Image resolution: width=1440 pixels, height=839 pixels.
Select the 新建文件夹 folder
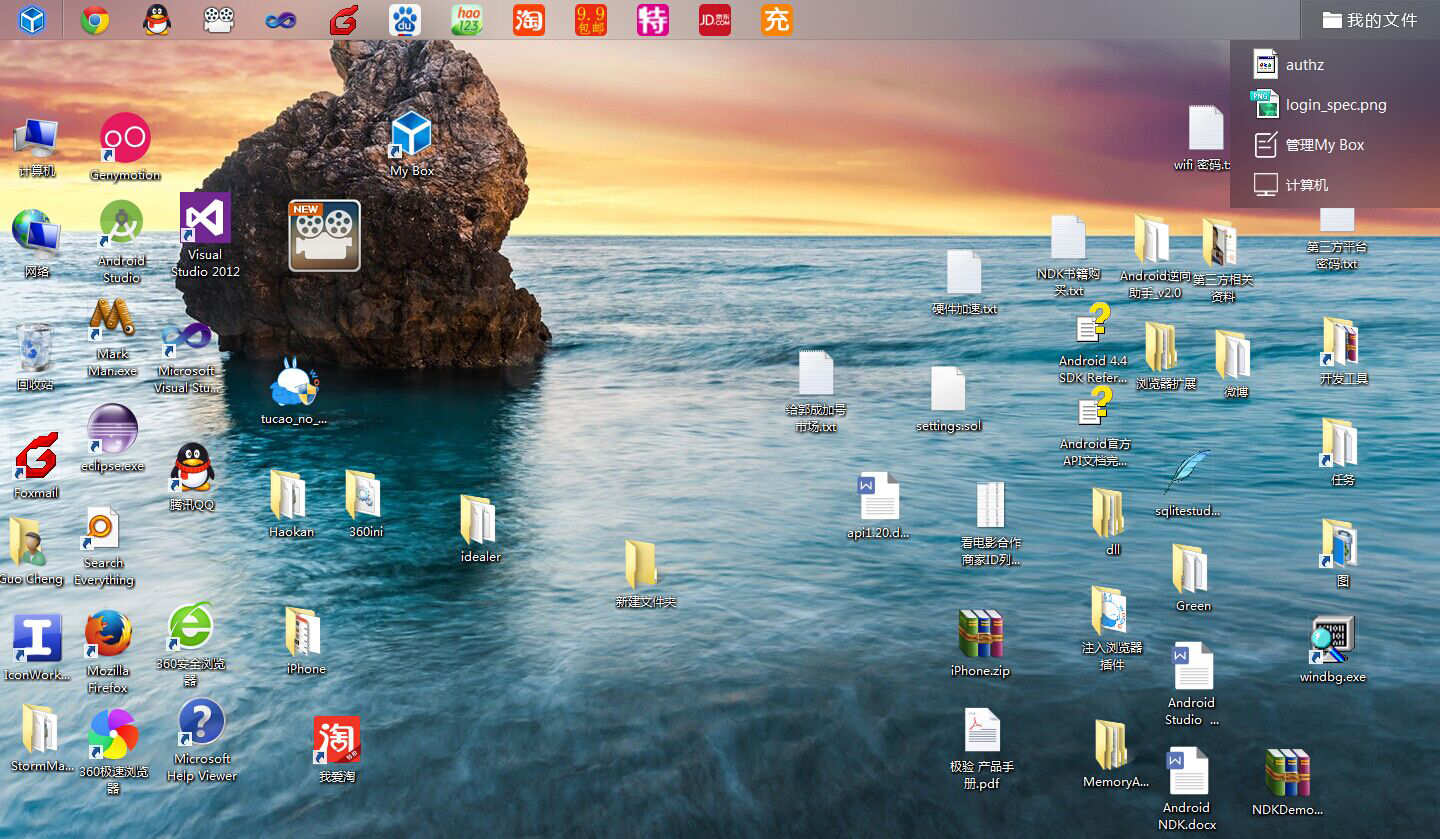pos(645,574)
